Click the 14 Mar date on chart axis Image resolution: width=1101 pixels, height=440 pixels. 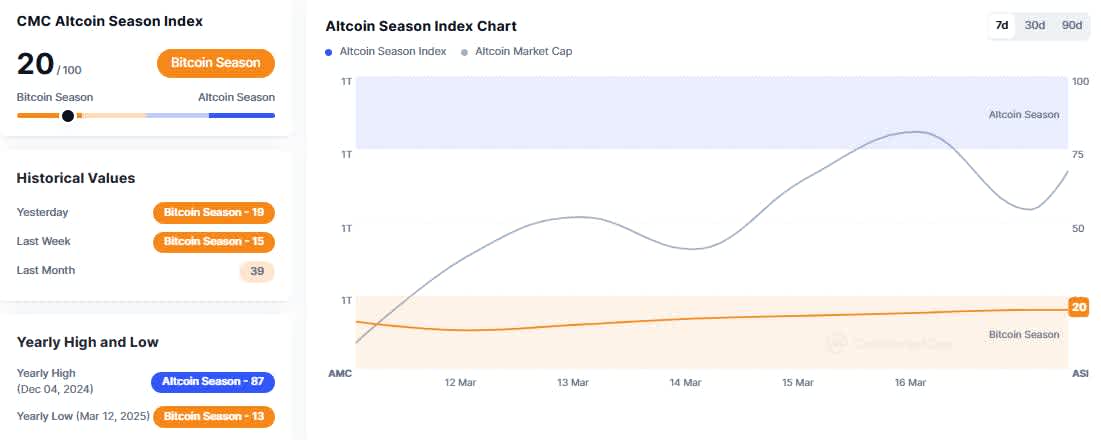pyautogui.click(x=684, y=383)
